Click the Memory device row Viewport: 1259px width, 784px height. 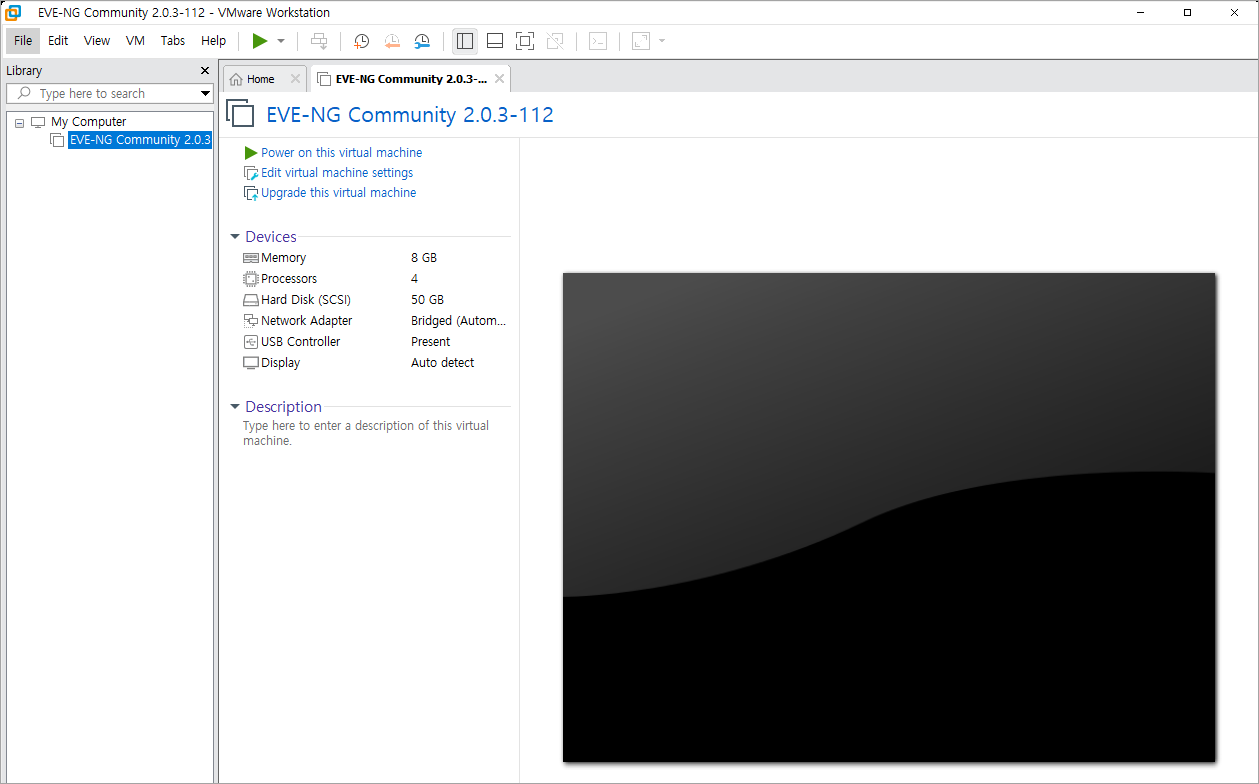(x=376, y=258)
